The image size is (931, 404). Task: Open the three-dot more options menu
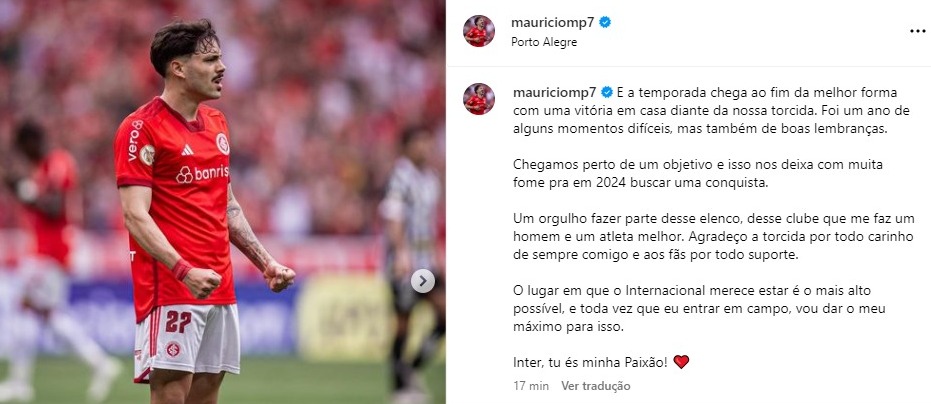[x=917, y=31]
